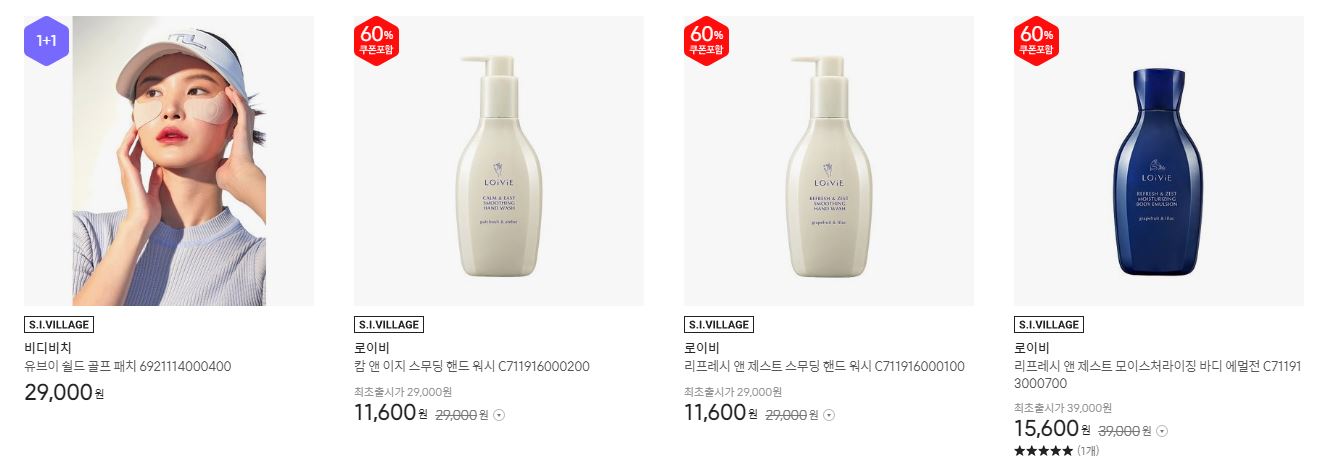
Task: Click S.I.VILLAGE tag under Calm & Easy hand wash
Action: (x=389, y=325)
